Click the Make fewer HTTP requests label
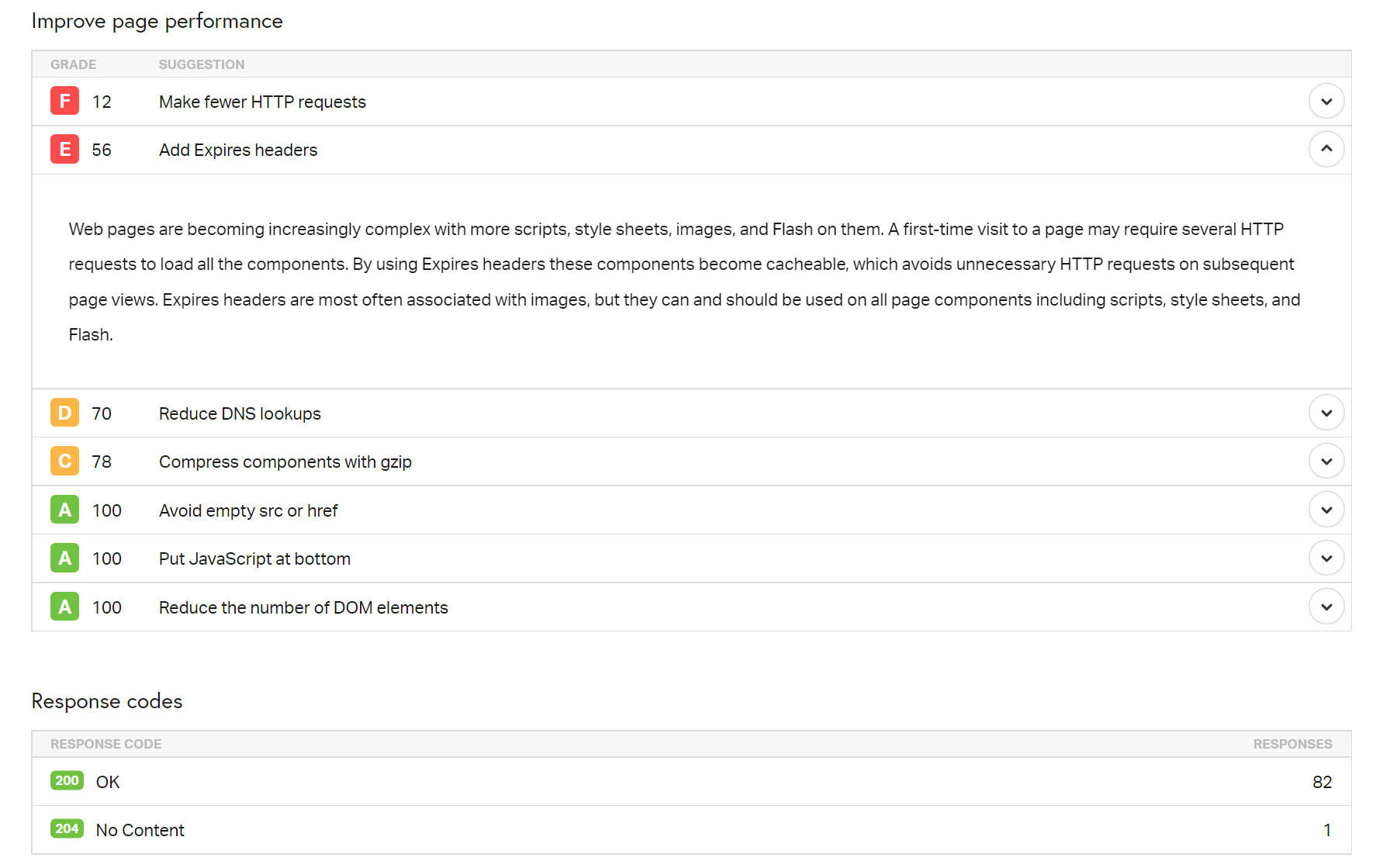 point(261,101)
